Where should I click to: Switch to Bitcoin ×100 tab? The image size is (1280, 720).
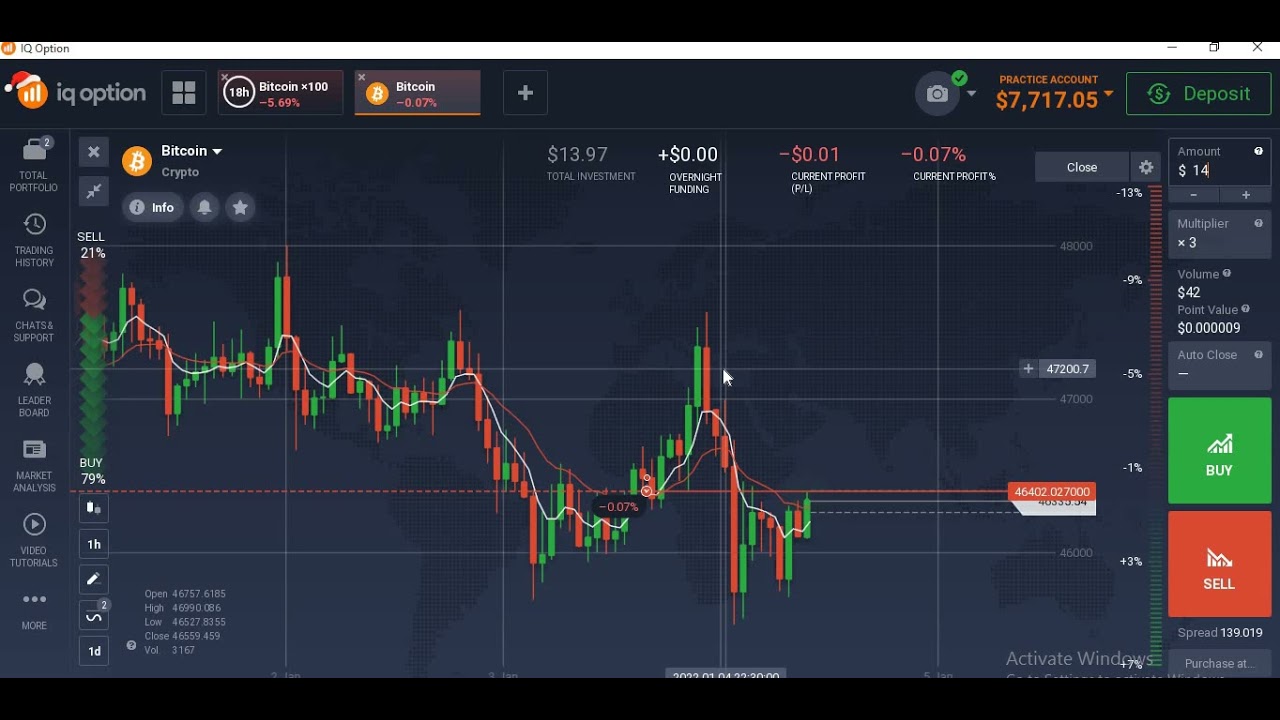[280, 94]
